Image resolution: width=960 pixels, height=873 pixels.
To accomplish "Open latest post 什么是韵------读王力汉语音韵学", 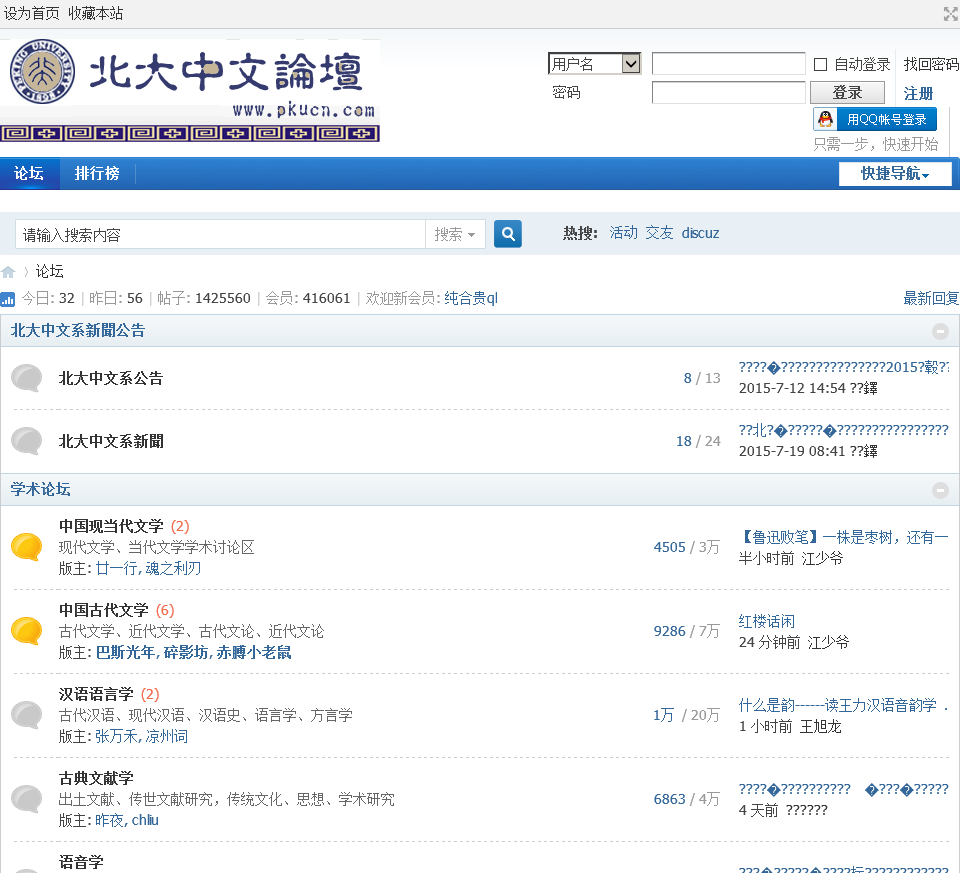I will [x=844, y=705].
